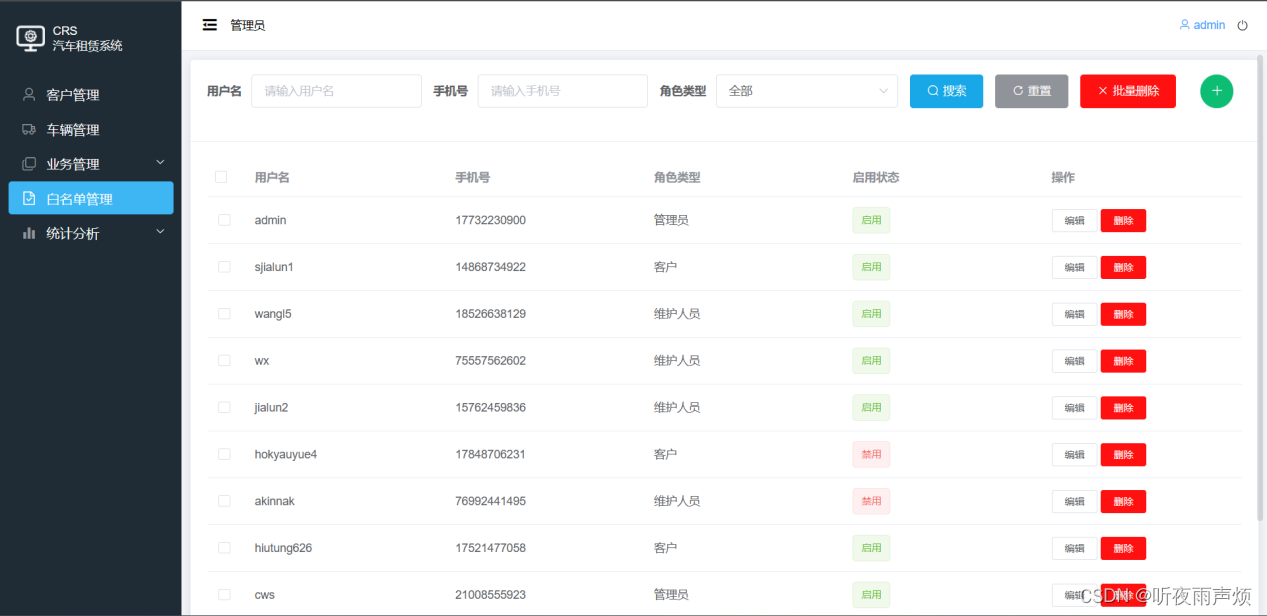Screen dimensions: 1267x616
Task: Click the 白名单管理 document icon in sidebar
Action: (29, 199)
